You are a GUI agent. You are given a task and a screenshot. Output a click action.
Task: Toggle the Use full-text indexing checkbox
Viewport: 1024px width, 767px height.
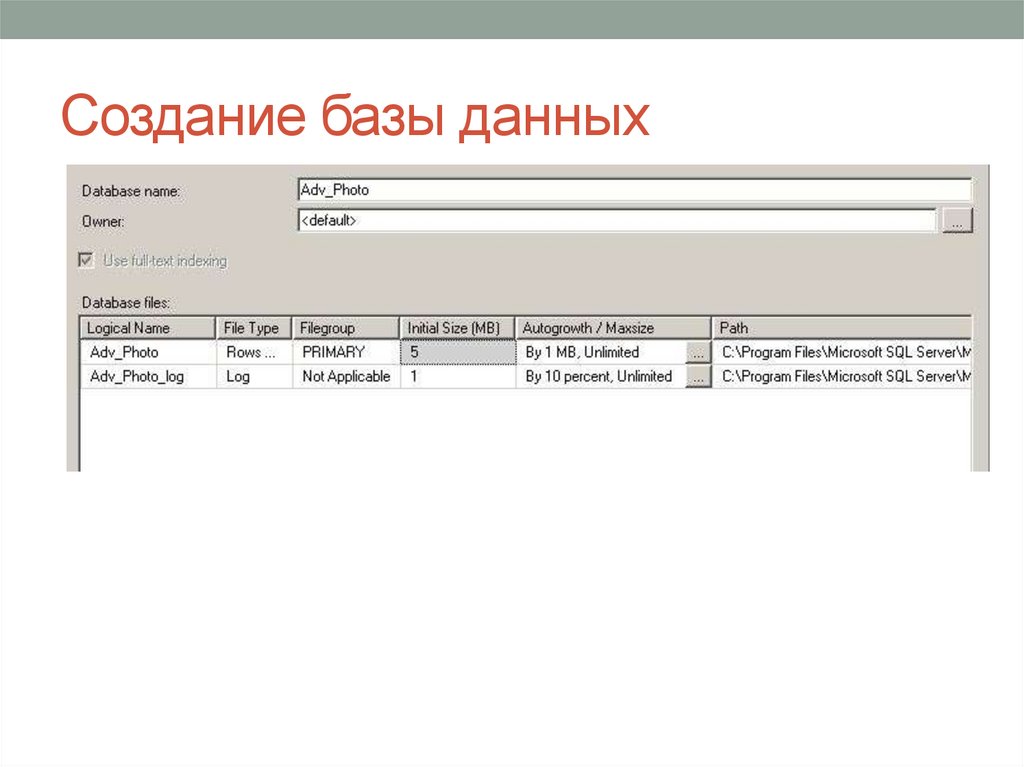[84, 258]
